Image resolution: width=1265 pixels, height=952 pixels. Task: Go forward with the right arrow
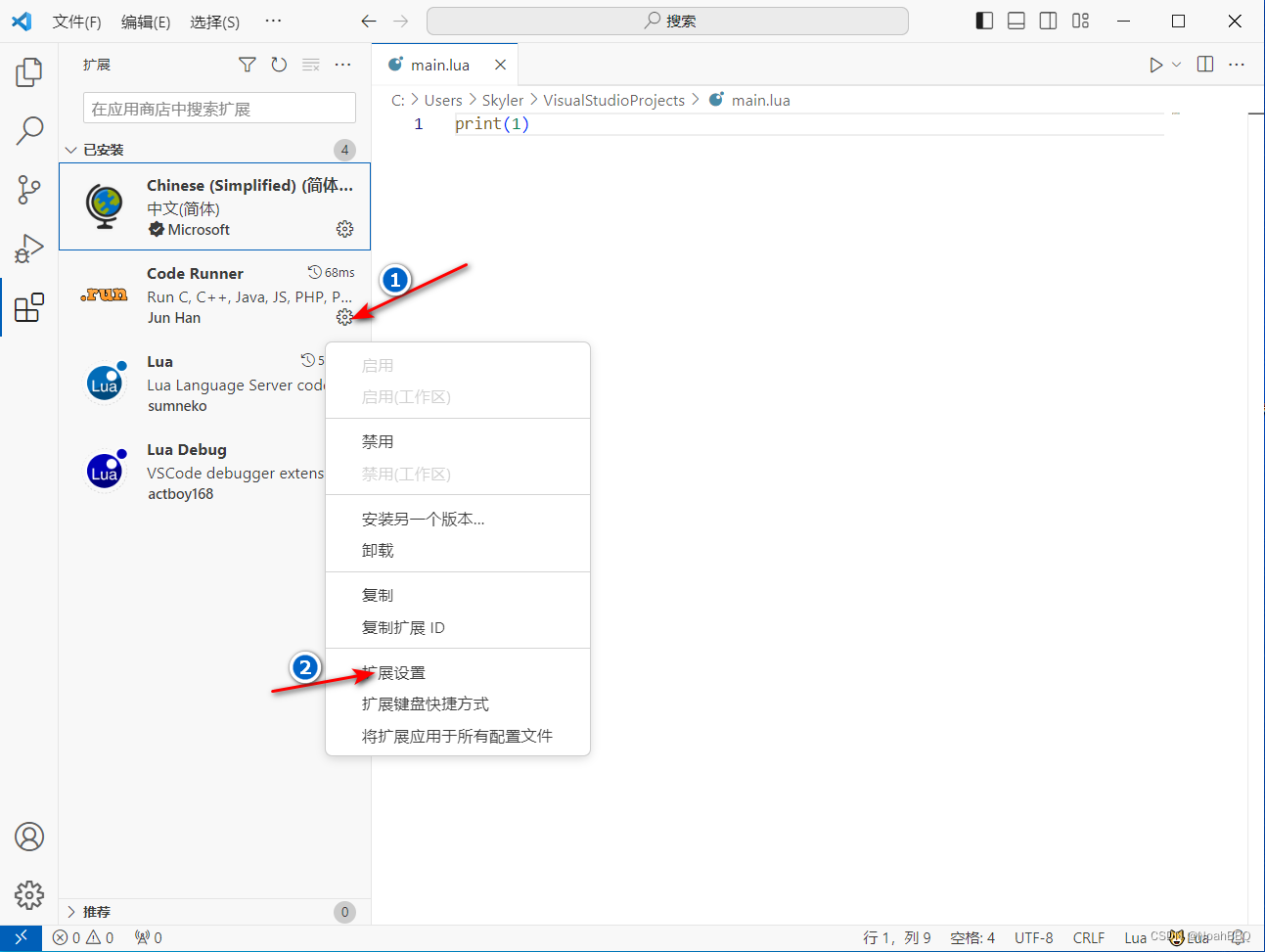[400, 21]
